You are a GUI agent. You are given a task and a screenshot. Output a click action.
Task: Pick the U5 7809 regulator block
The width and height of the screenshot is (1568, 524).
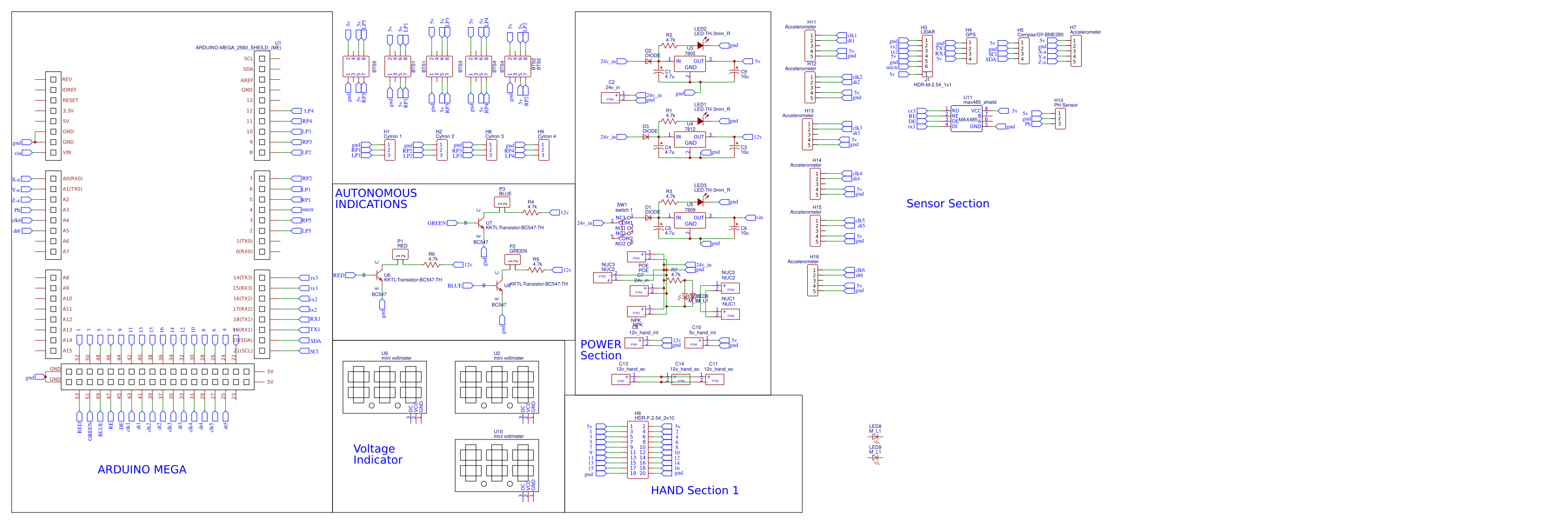click(x=690, y=220)
